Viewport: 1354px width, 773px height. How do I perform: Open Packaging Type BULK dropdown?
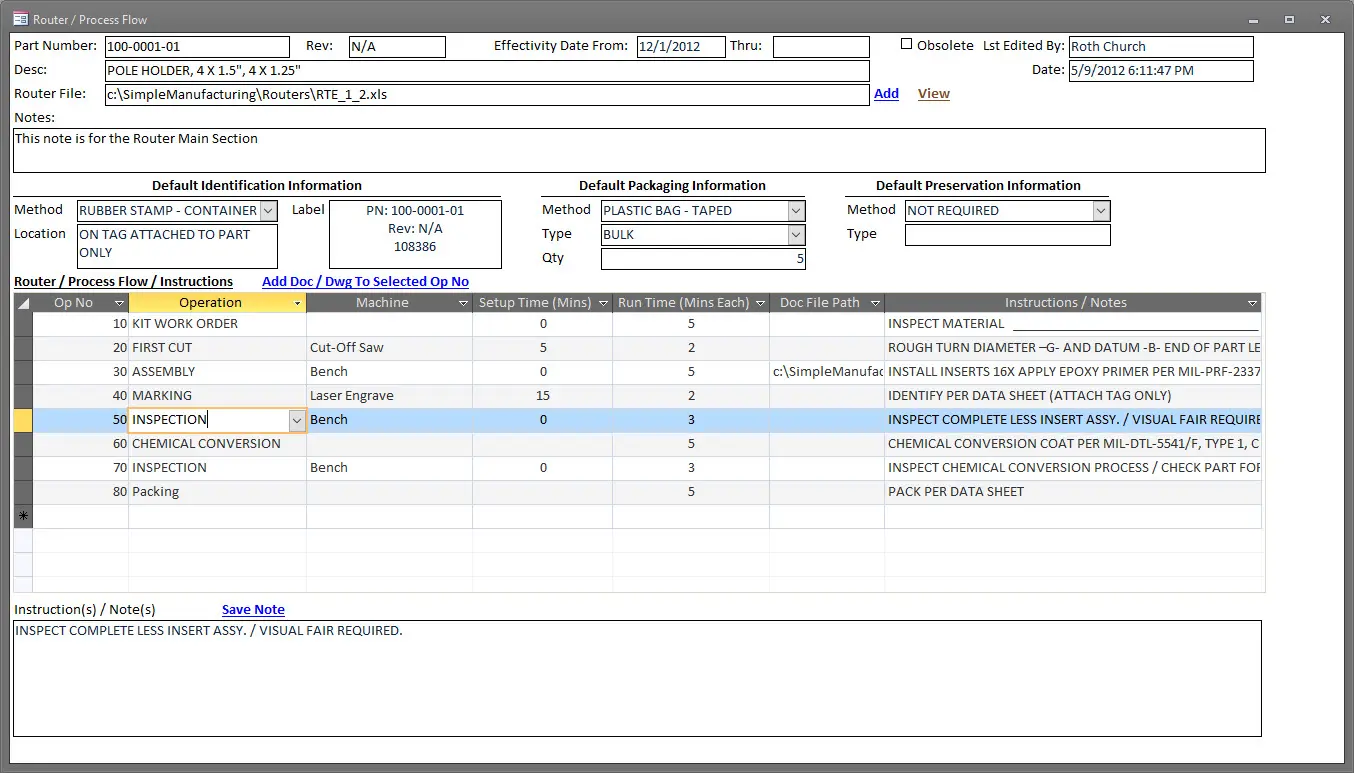796,235
